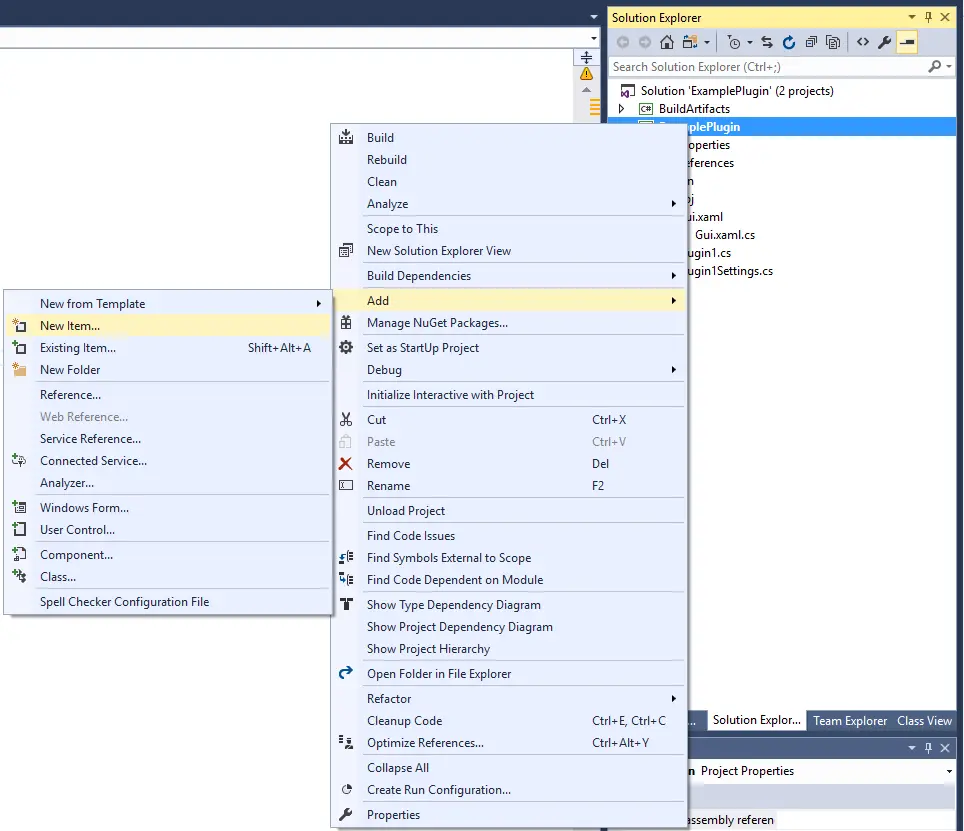The height and width of the screenshot is (831, 964).
Task: Select New Item... from Add submenu
Action: coord(168,326)
